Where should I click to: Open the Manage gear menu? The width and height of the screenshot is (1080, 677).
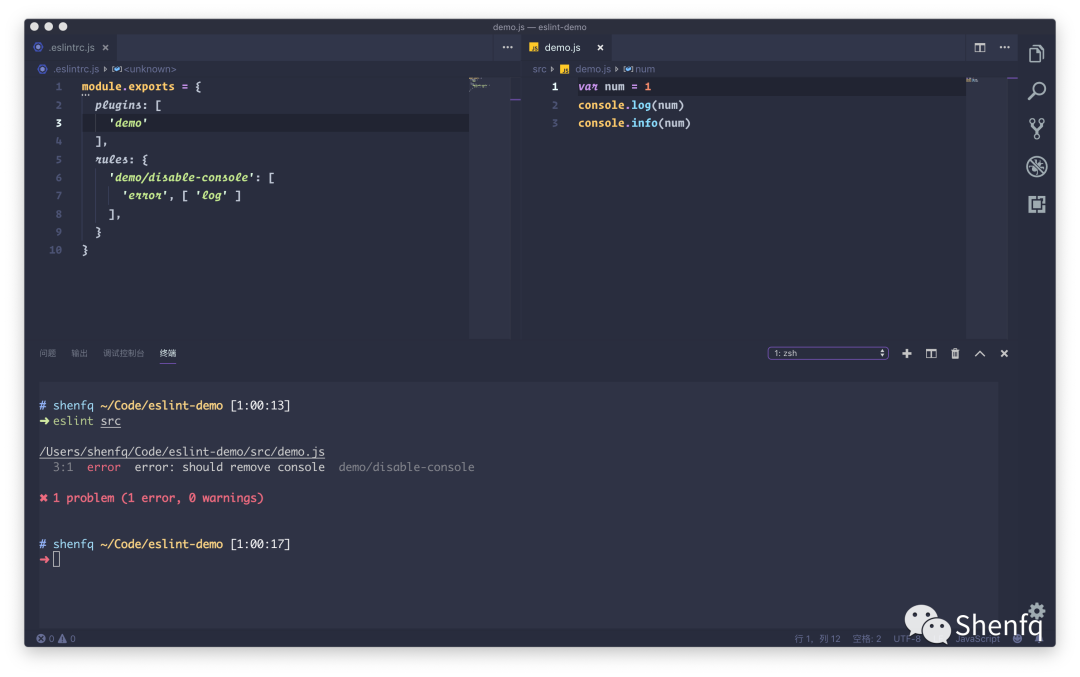coord(1037,611)
